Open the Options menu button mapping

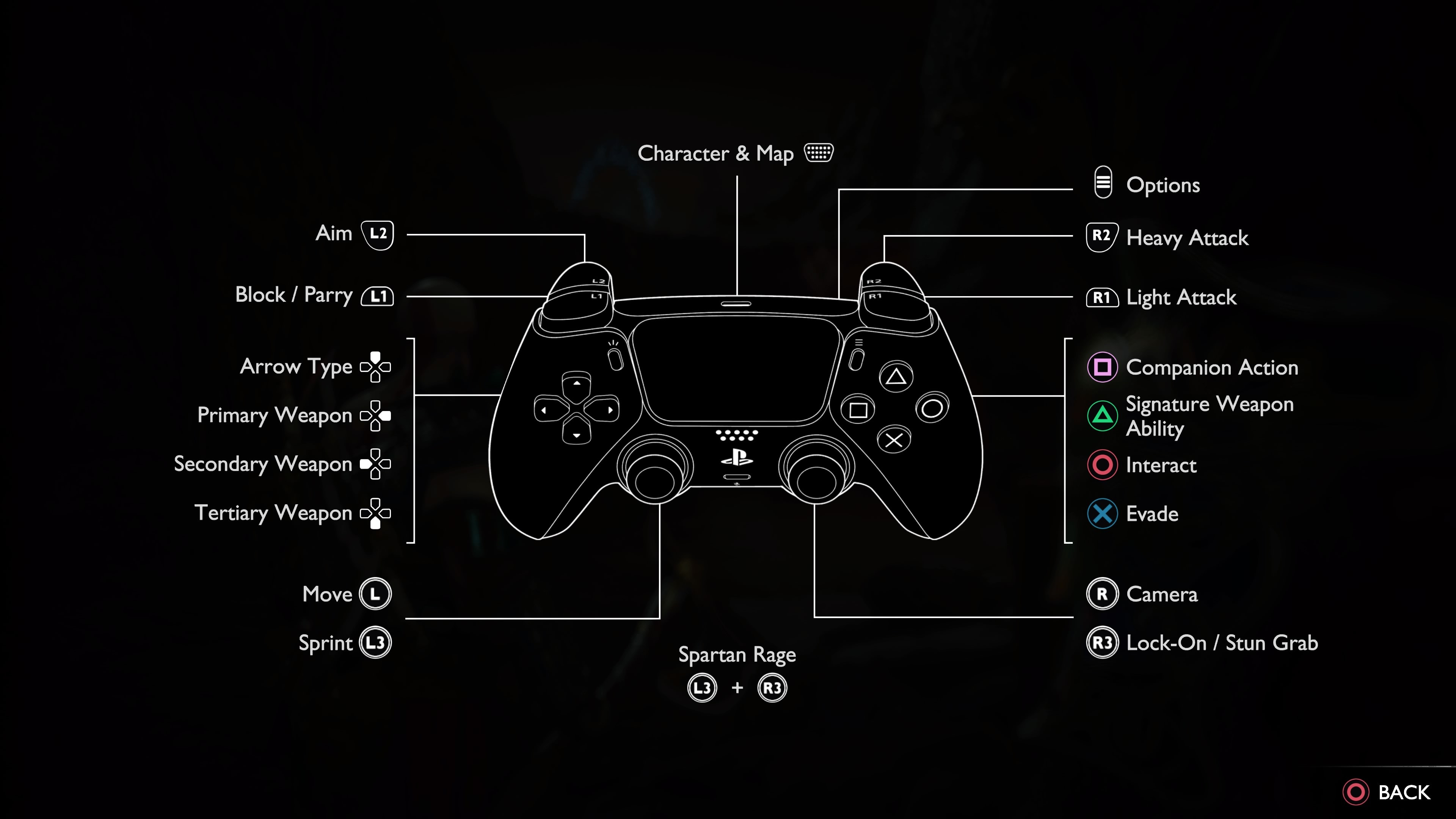(x=1101, y=184)
